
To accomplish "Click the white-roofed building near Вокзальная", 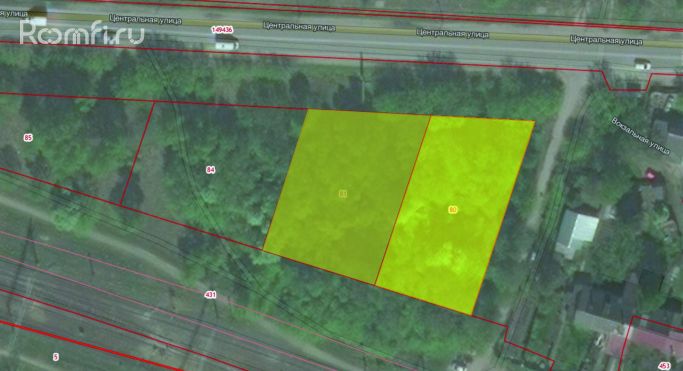I will tap(577, 232).
